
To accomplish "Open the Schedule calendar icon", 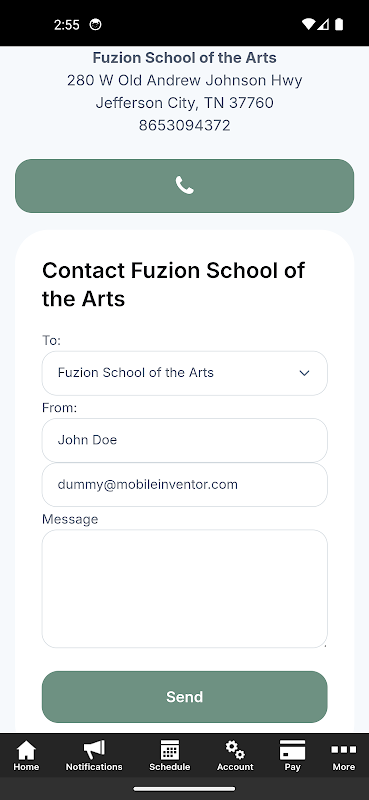I will 169,750.
